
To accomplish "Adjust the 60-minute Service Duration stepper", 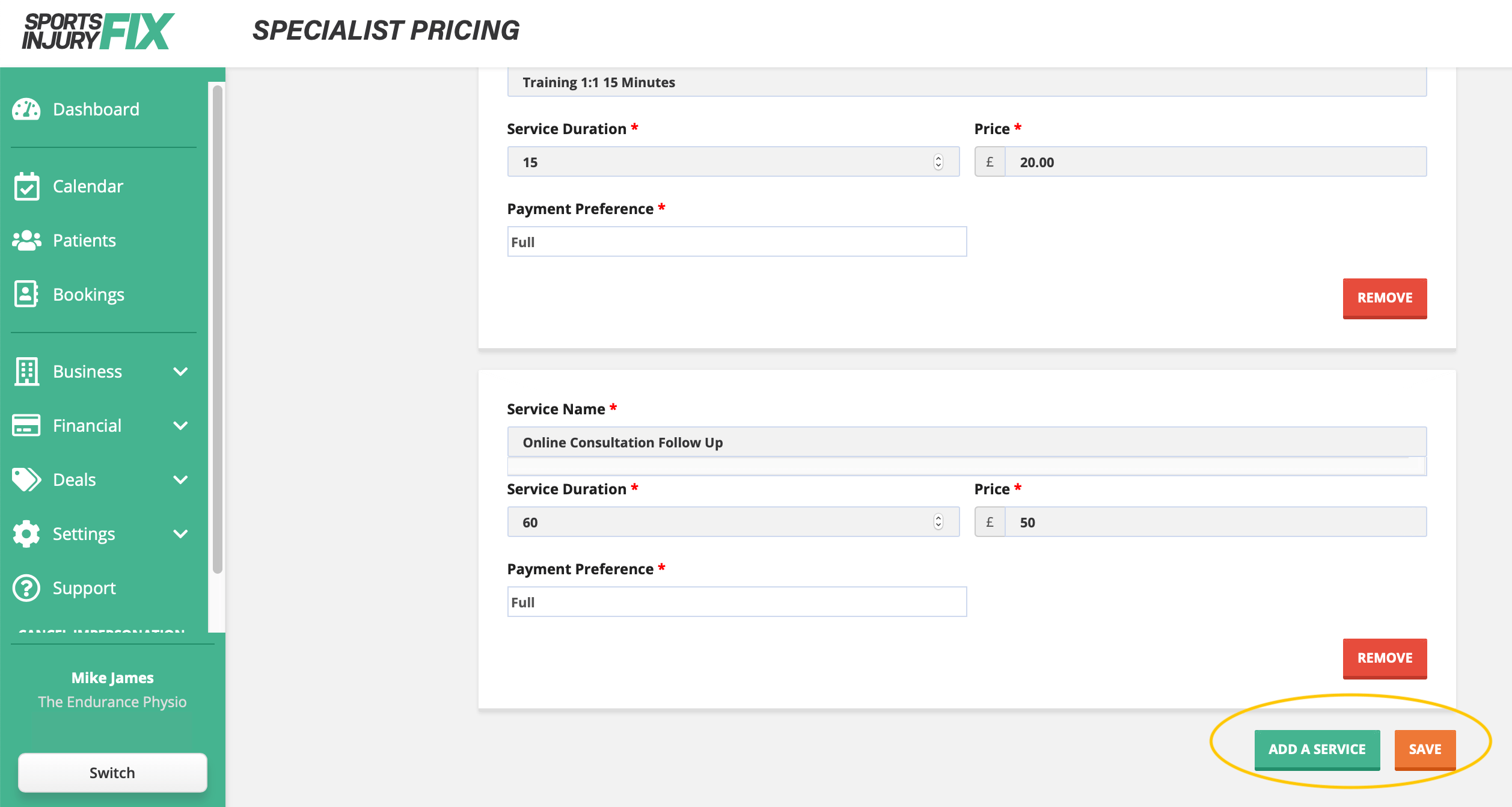I will (938, 522).
